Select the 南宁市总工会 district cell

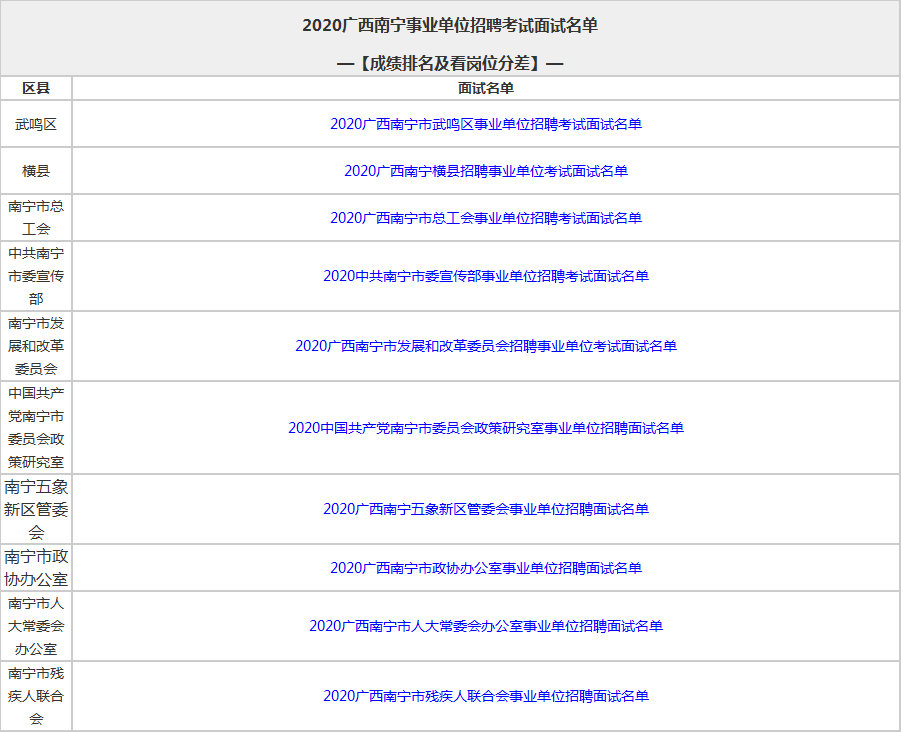pos(36,218)
